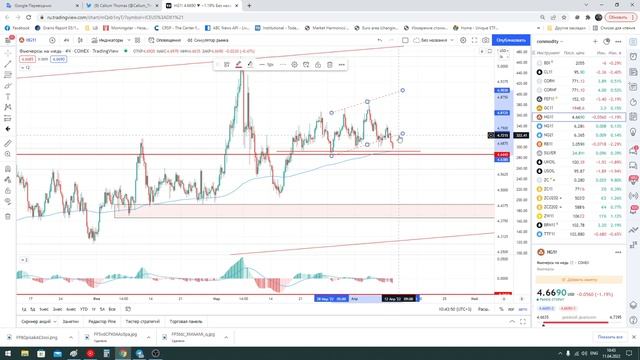Viewport: 640px width, 360px height.
Task: Open the go-to-date calendar icon
Action: point(128,309)
